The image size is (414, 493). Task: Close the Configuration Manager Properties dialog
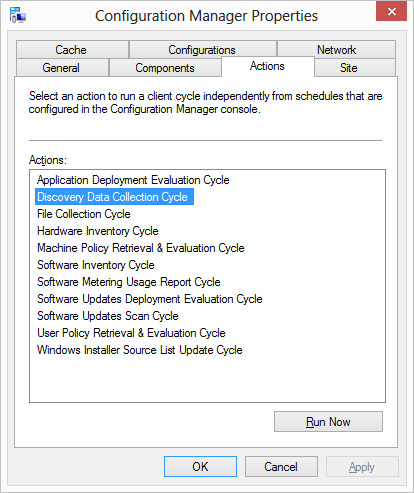pos(391,11)
